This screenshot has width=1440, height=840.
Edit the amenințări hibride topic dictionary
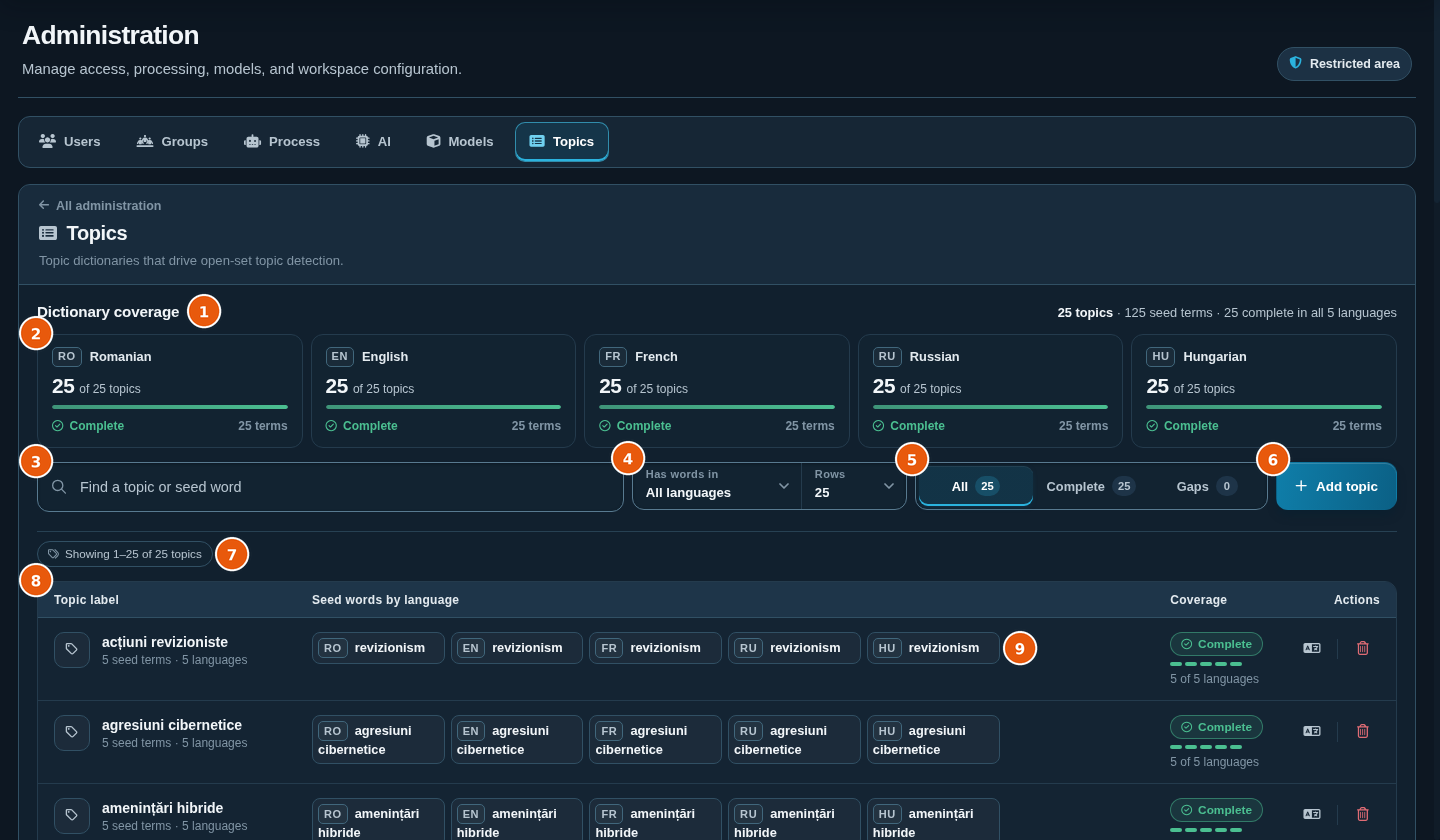tap(1312, 814)
